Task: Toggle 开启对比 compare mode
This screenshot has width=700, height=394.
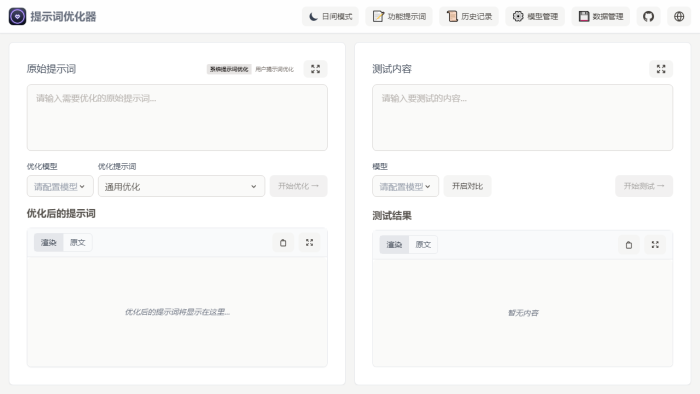Action: point(467,186)
